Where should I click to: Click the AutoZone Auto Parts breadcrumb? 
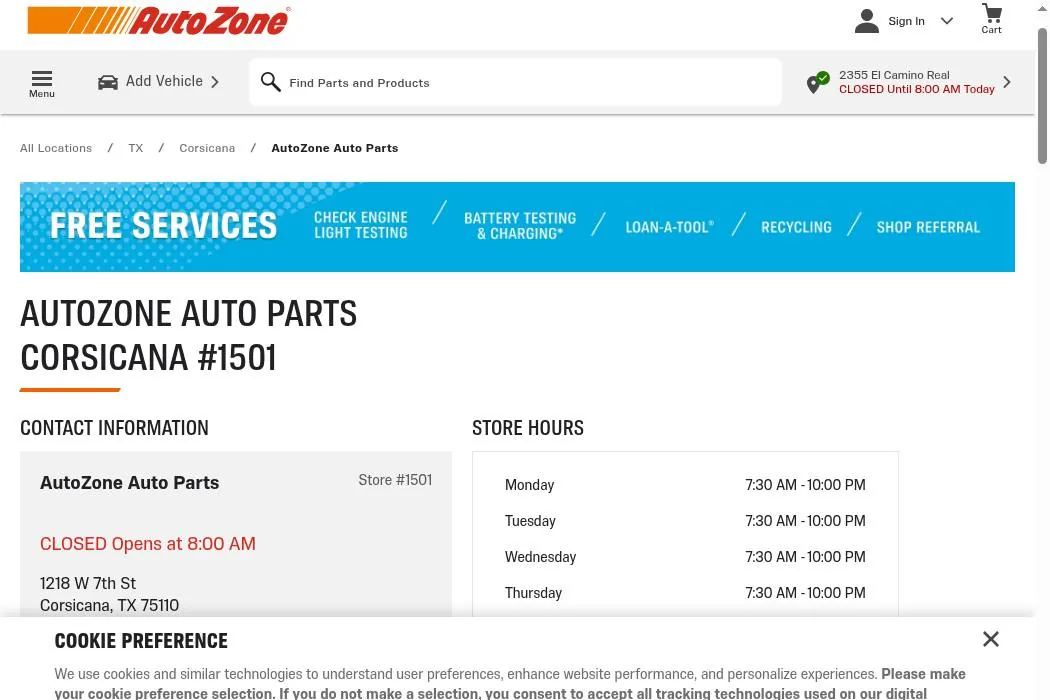click(x=335, y=148)
